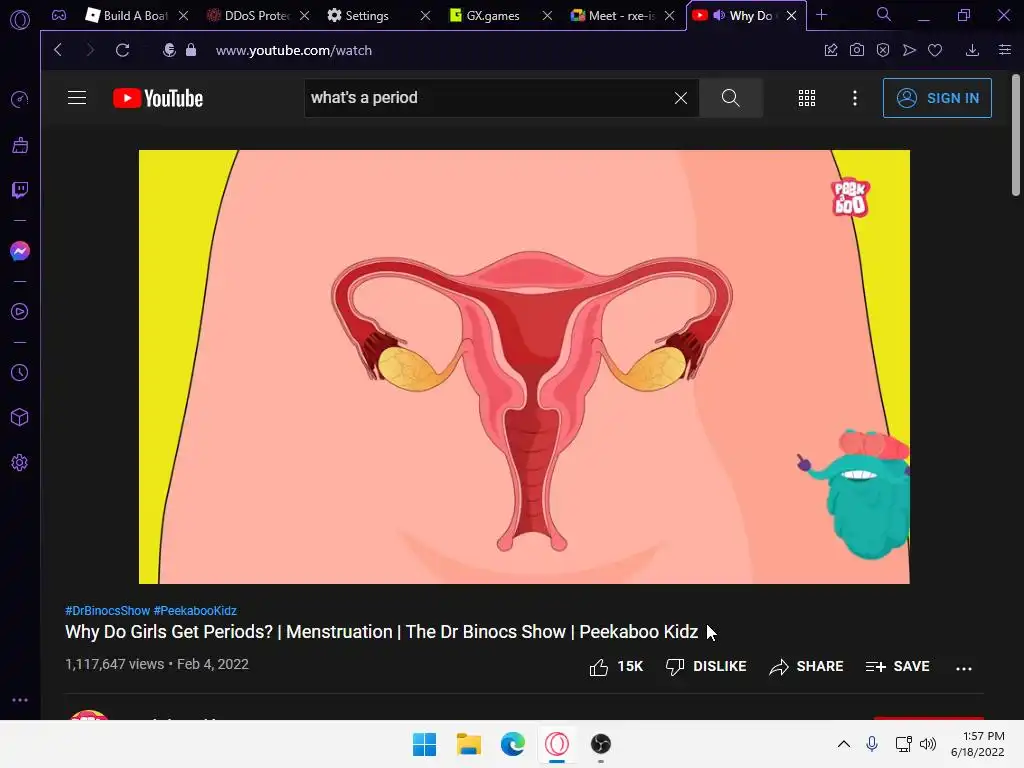Go back to previous page
Screen dimensions: 1024x768
pyautogui.click(x=58, y=50)
